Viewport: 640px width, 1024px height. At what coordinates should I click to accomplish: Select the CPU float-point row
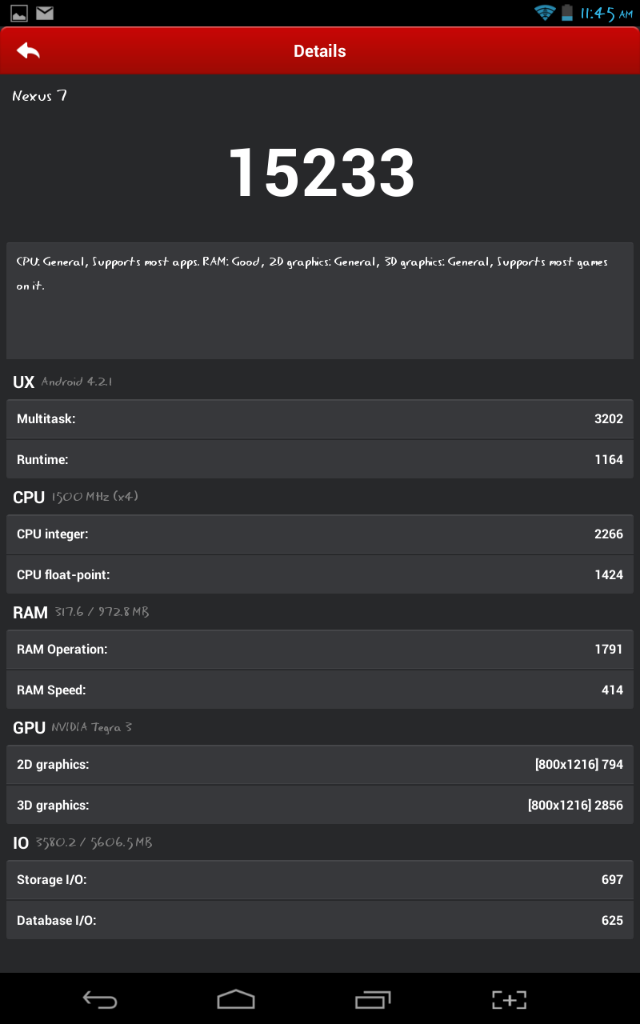[x=319, y=574]
